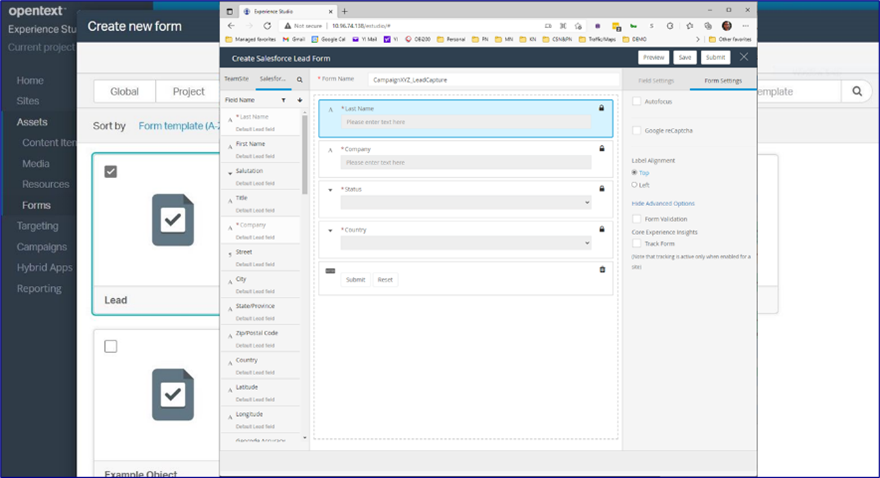Click the lock icon on the Status field
This screenshot has width=880, height=478.
coord(602,189)
